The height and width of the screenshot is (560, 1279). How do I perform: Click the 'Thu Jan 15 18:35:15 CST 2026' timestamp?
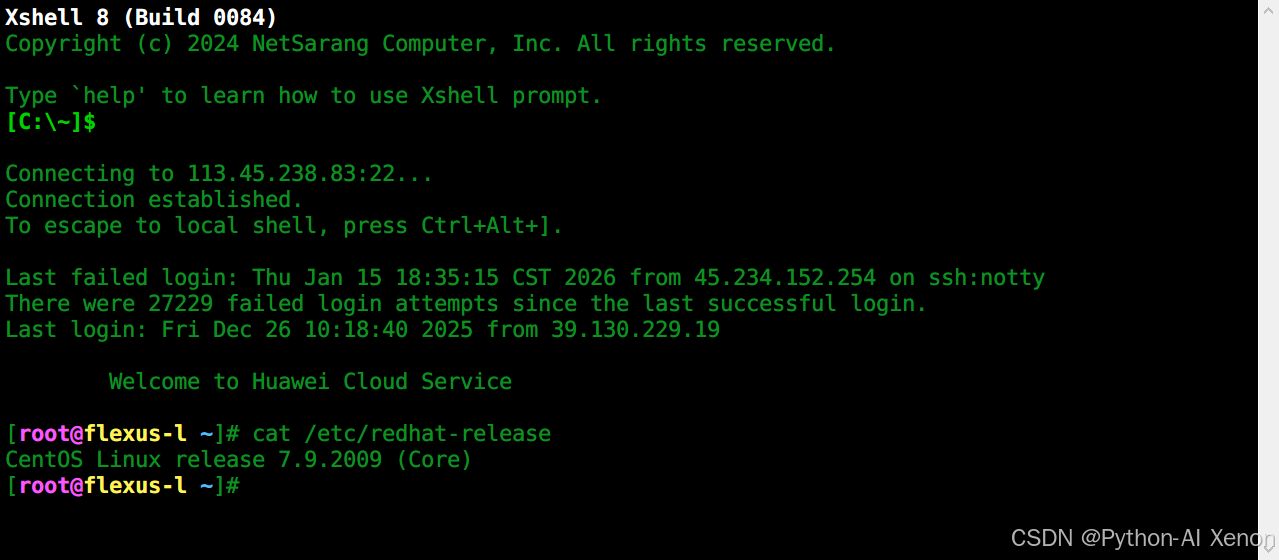coord(427,278)
